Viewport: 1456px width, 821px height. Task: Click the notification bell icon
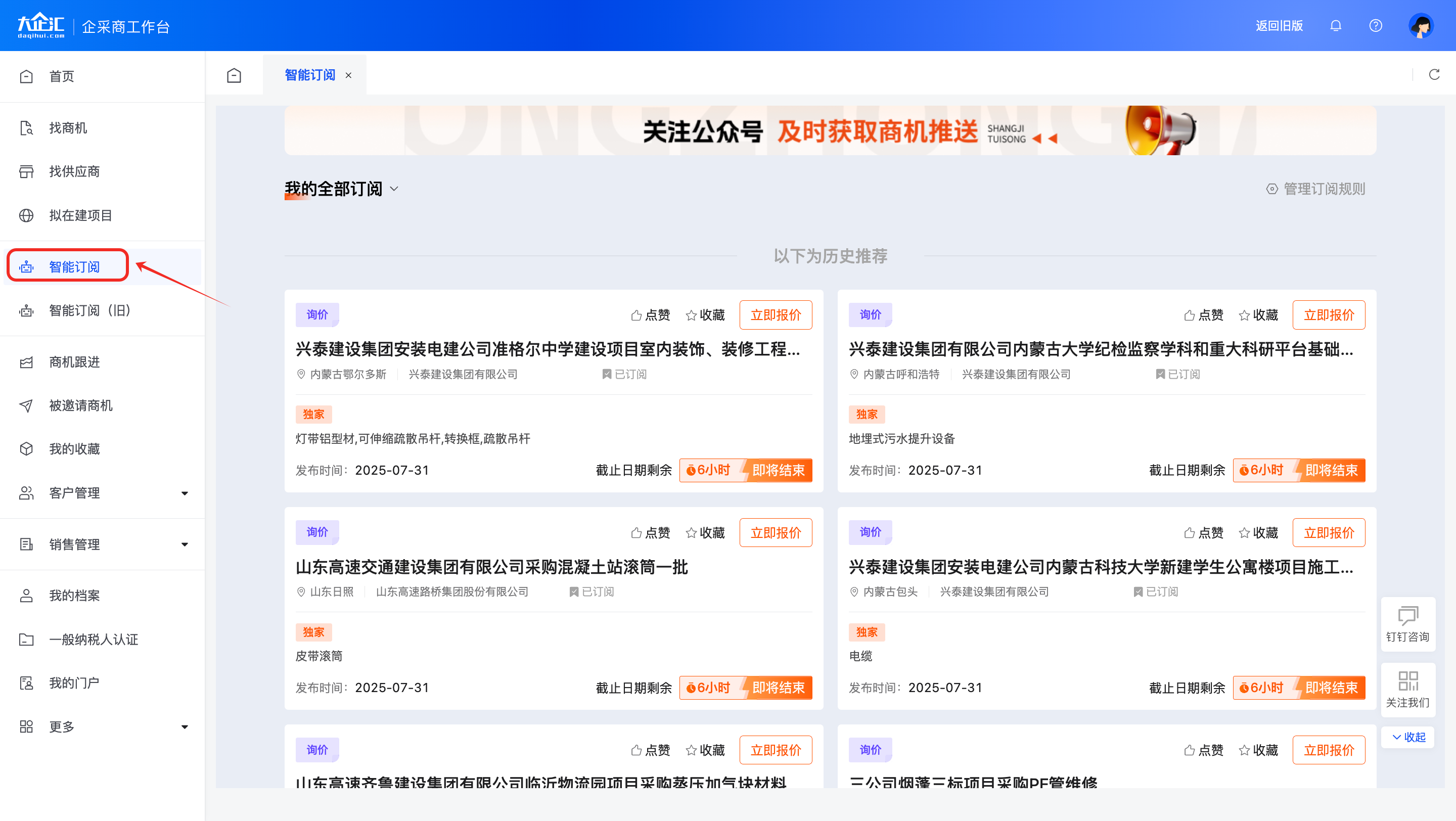[1336, 25]
